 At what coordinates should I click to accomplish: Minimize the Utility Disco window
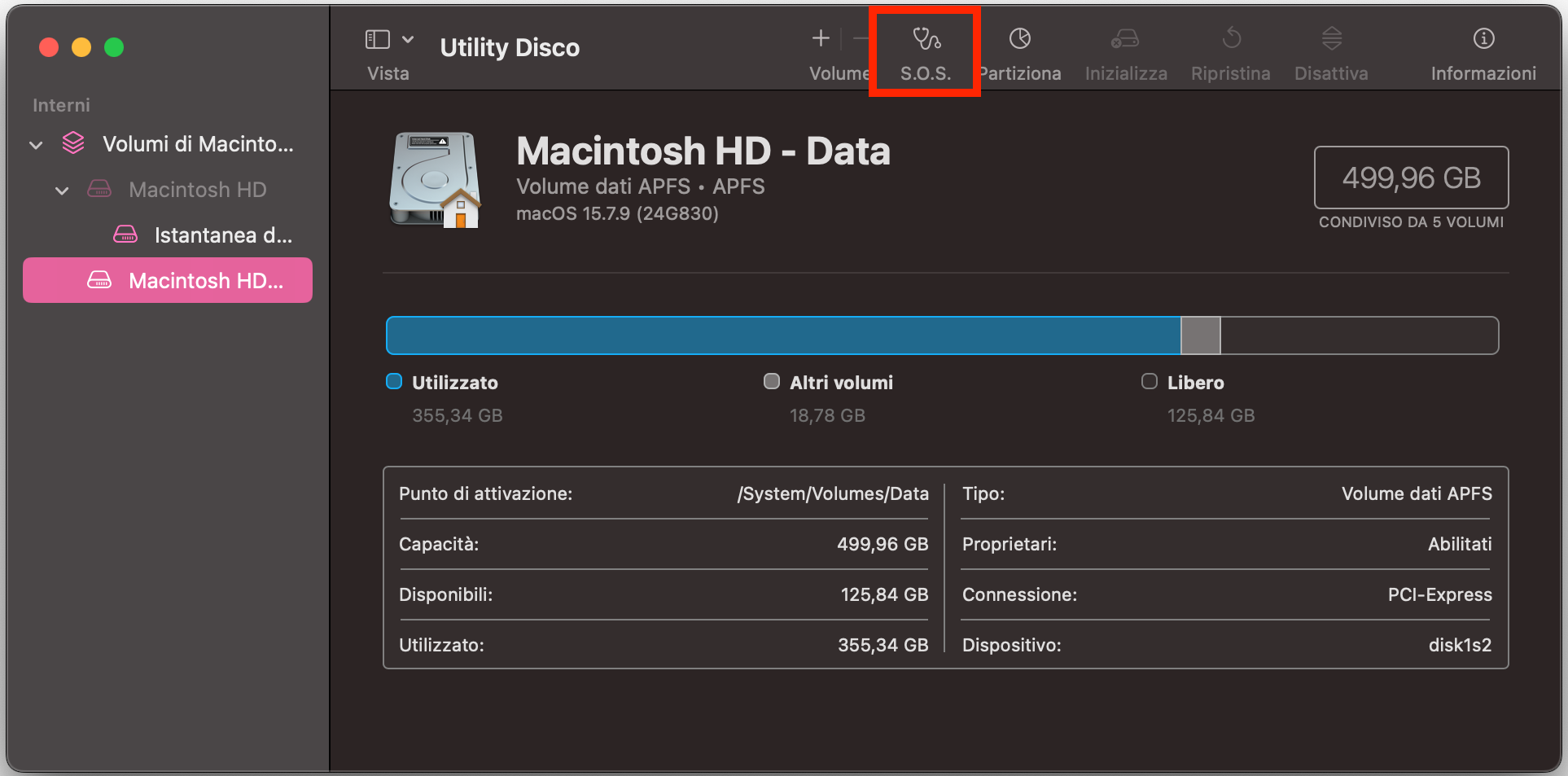click(x=81, y=47)
